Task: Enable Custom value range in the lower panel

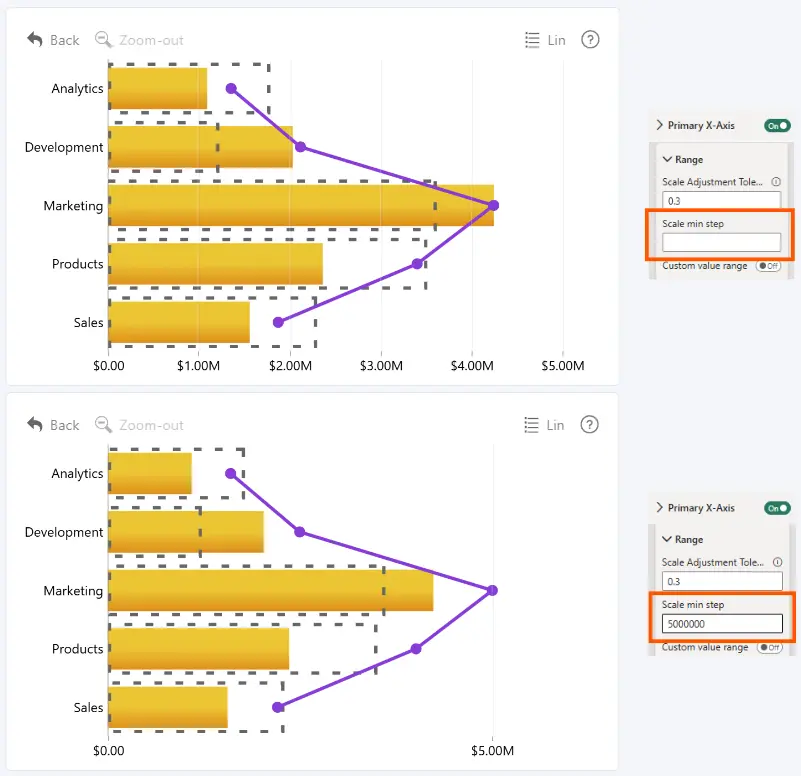Action: point(769,647)
